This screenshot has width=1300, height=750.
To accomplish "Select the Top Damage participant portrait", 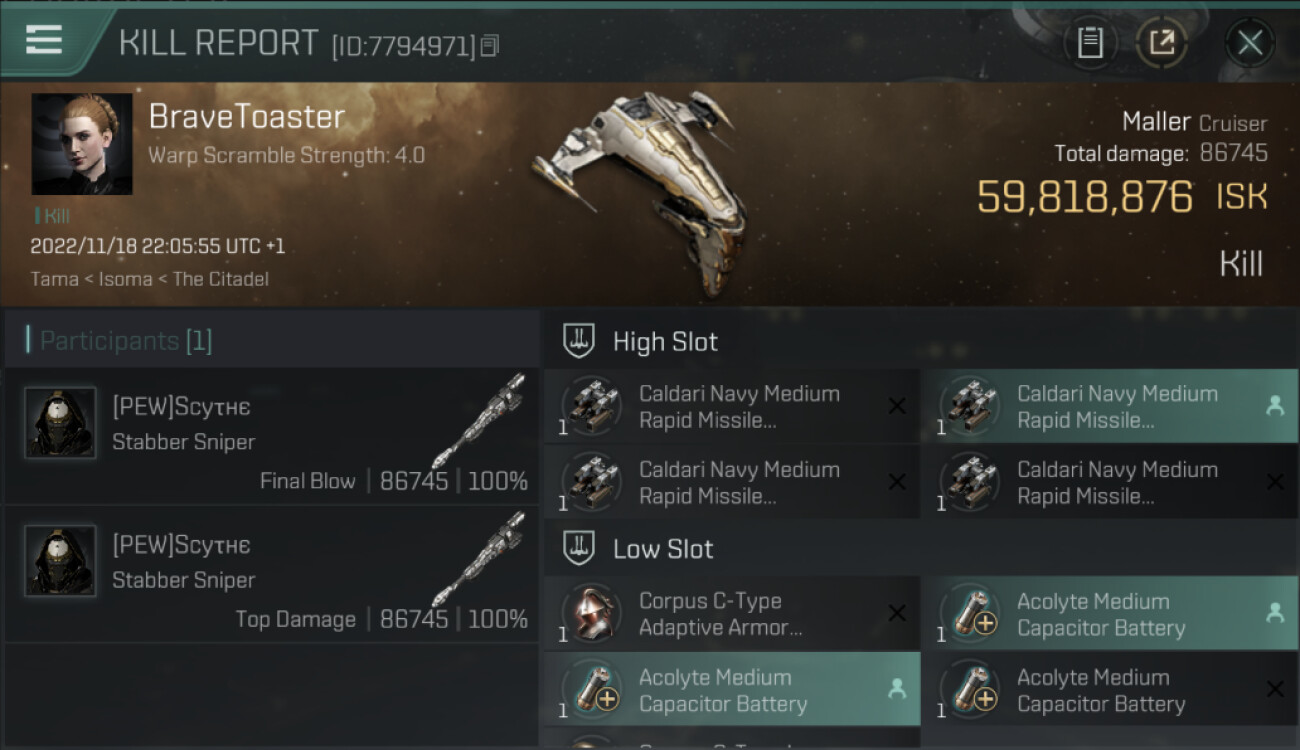I will tap(61, 561).
